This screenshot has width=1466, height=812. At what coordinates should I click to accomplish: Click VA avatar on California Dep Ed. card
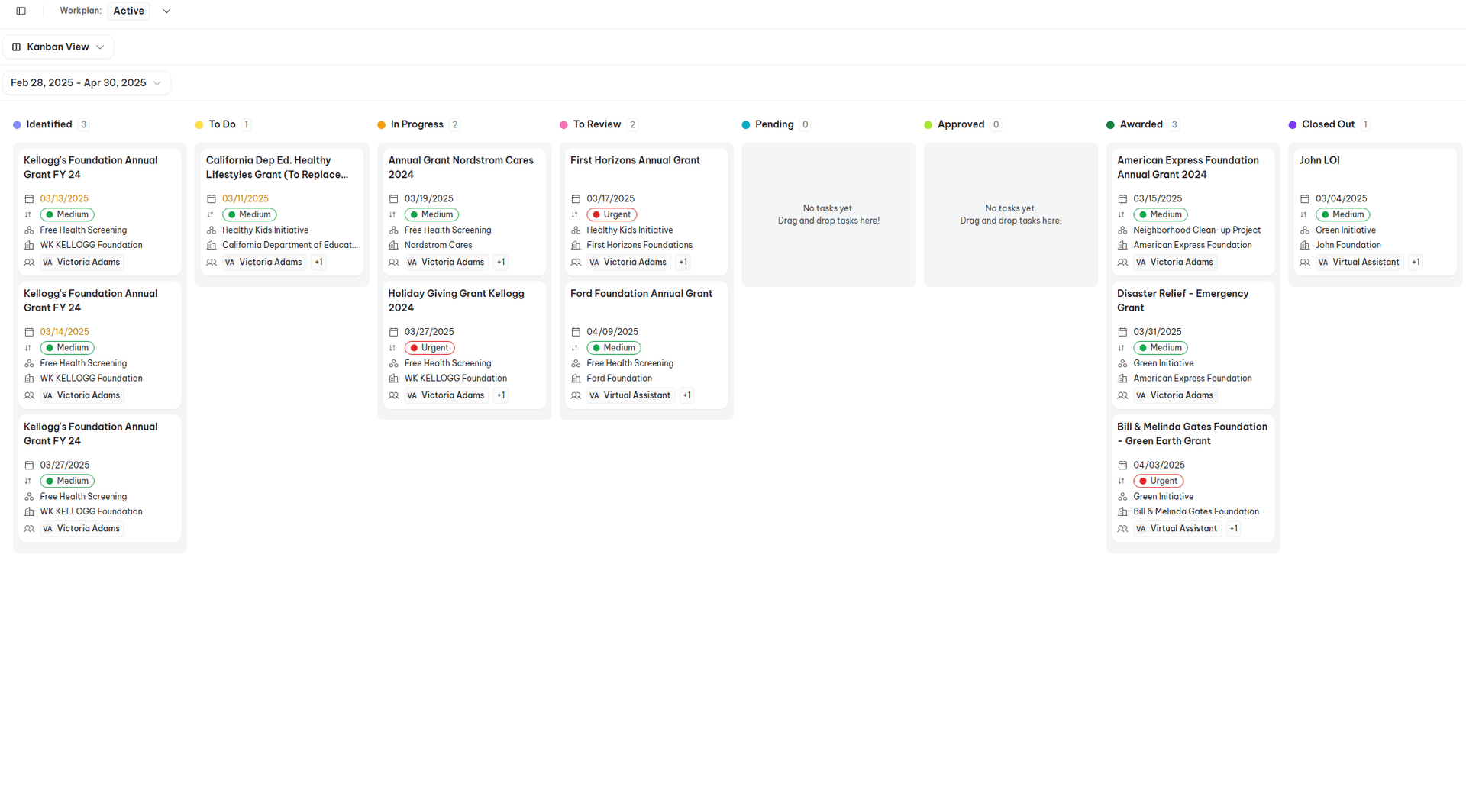click(230, 263)
